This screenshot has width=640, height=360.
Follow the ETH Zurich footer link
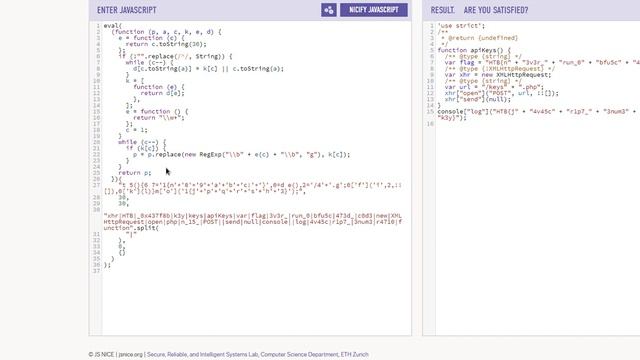355,354
